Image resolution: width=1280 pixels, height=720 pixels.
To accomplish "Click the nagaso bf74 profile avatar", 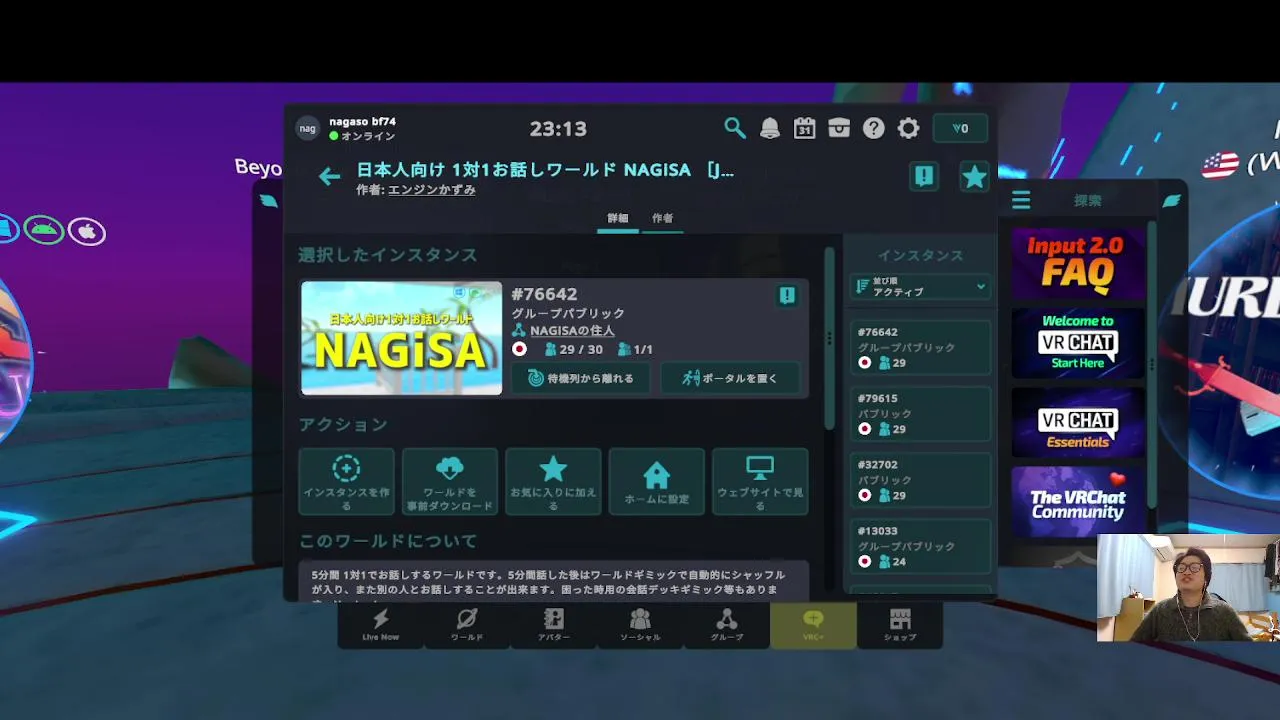I will click(x=307, y=128).
